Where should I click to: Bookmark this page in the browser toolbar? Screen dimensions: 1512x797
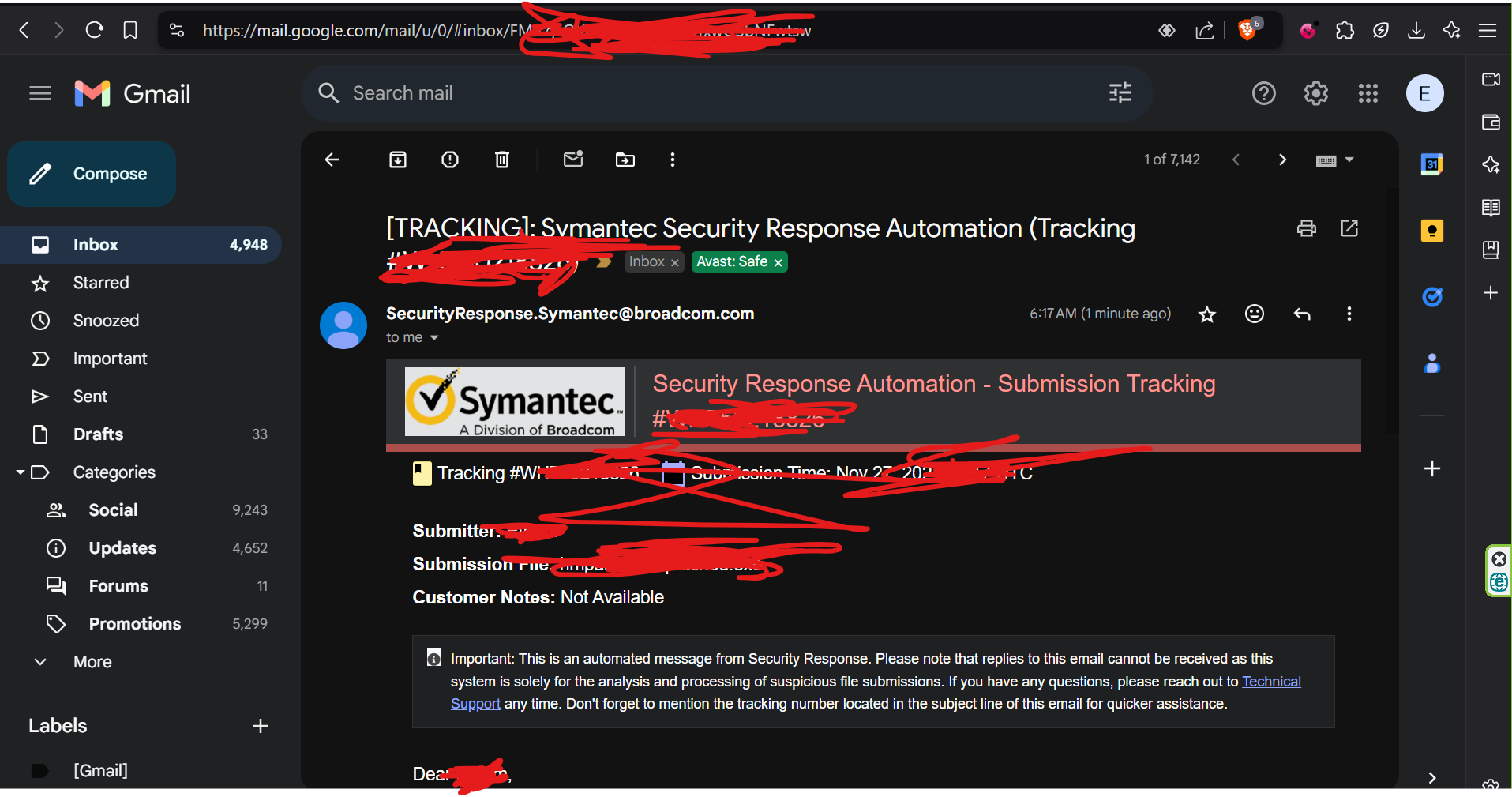[x=130, y=30]
